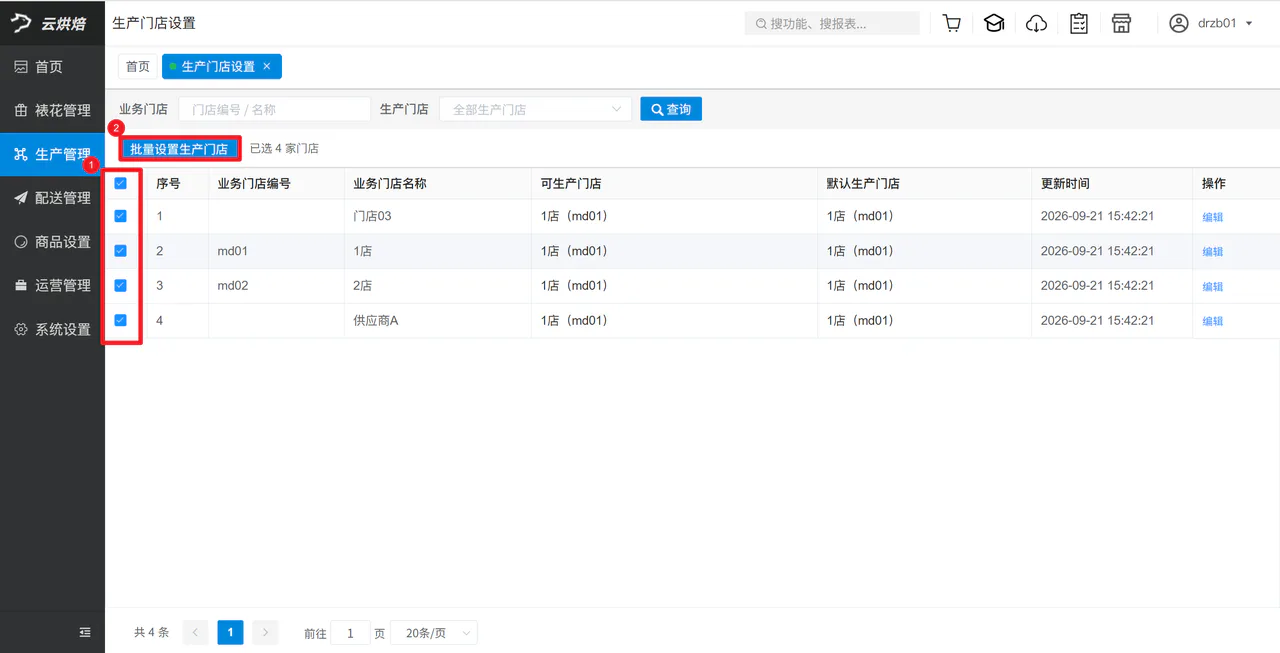Go to the previous page arrow
The width and height of the screenshot is (1280, 653).
coord(196,632)
